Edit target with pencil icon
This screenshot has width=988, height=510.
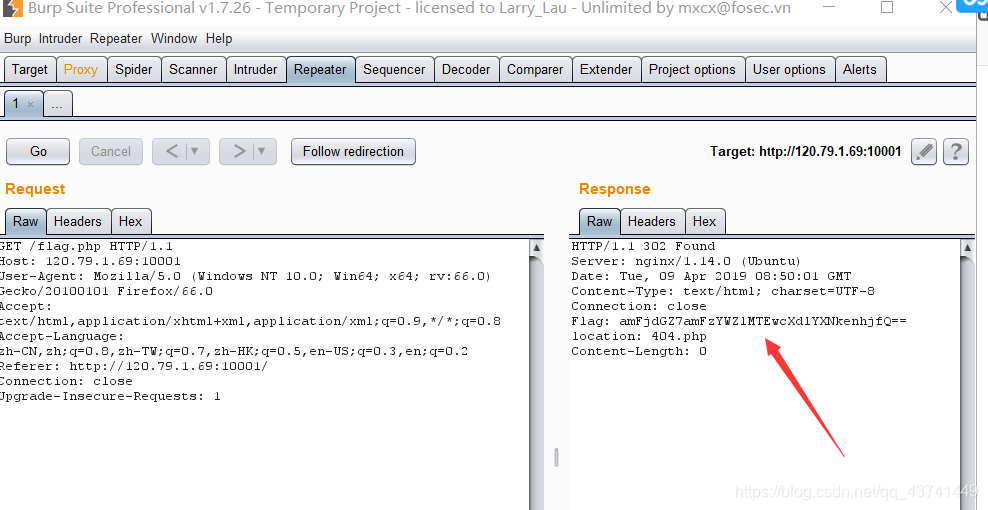tap(924, 152)
